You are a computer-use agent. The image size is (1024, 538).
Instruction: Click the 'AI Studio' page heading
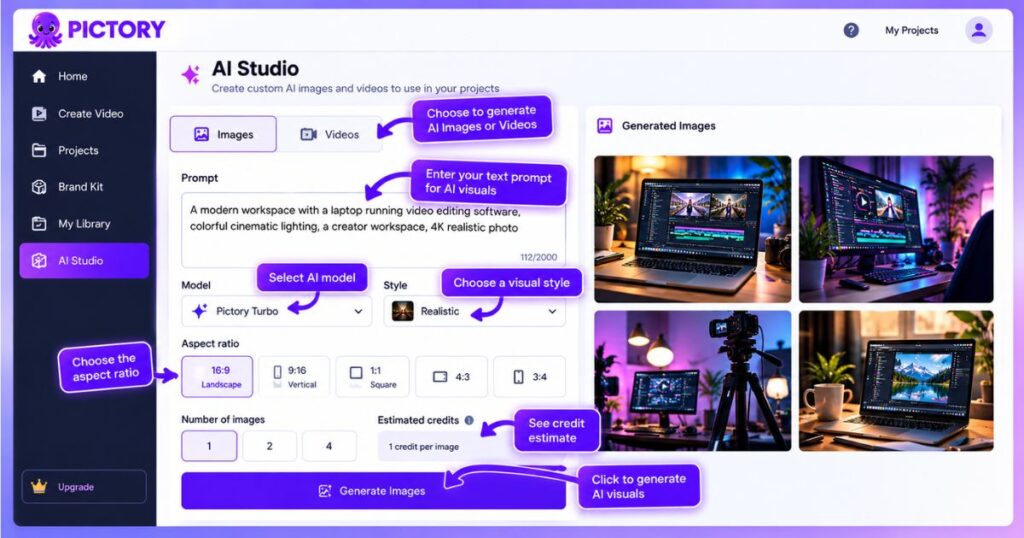coord(255,69)
